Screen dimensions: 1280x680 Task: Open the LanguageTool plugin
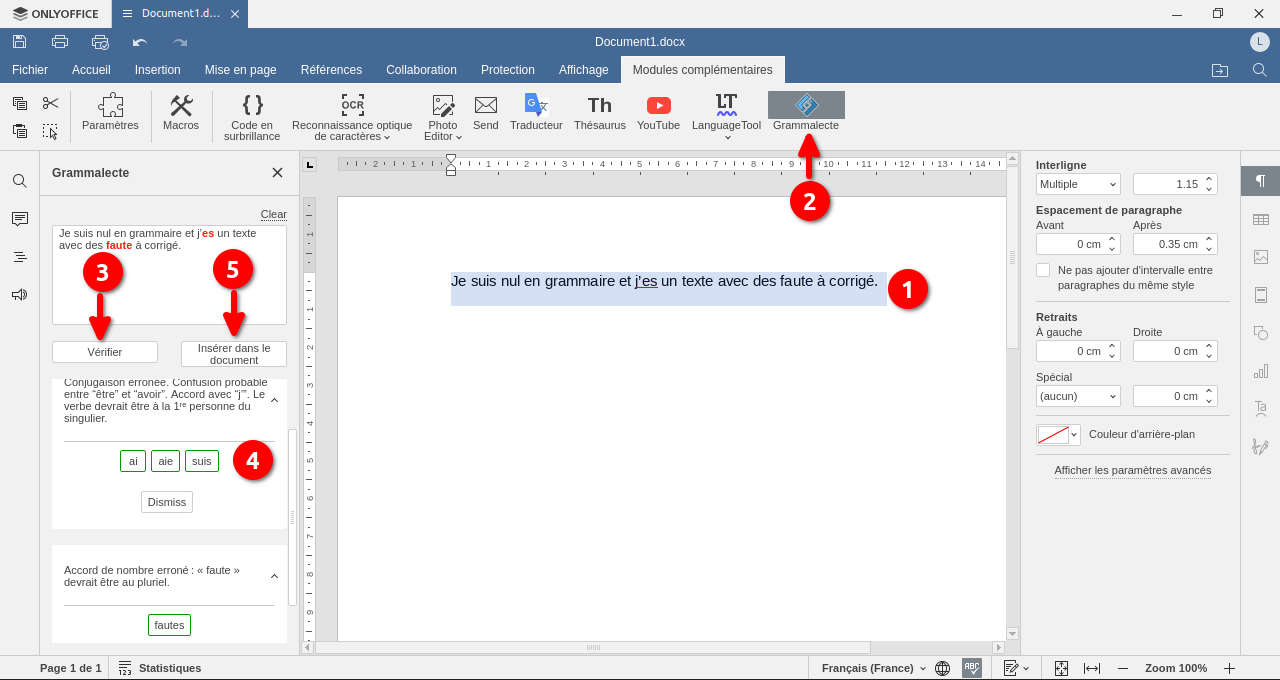pyautogui.click(x=727, y=117)
